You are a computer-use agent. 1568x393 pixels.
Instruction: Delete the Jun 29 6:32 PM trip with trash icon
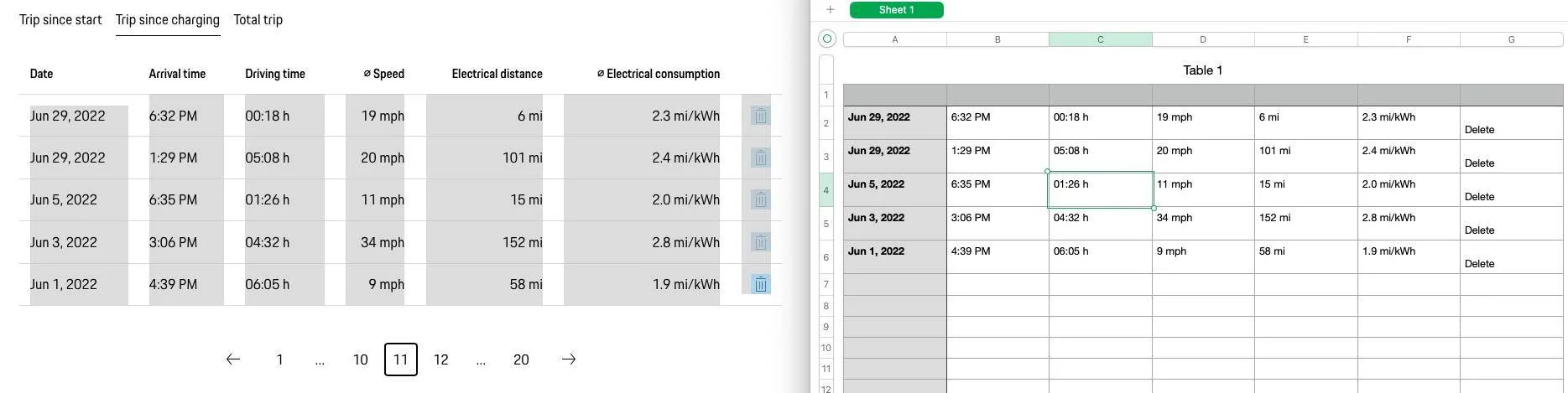[760, 116]
